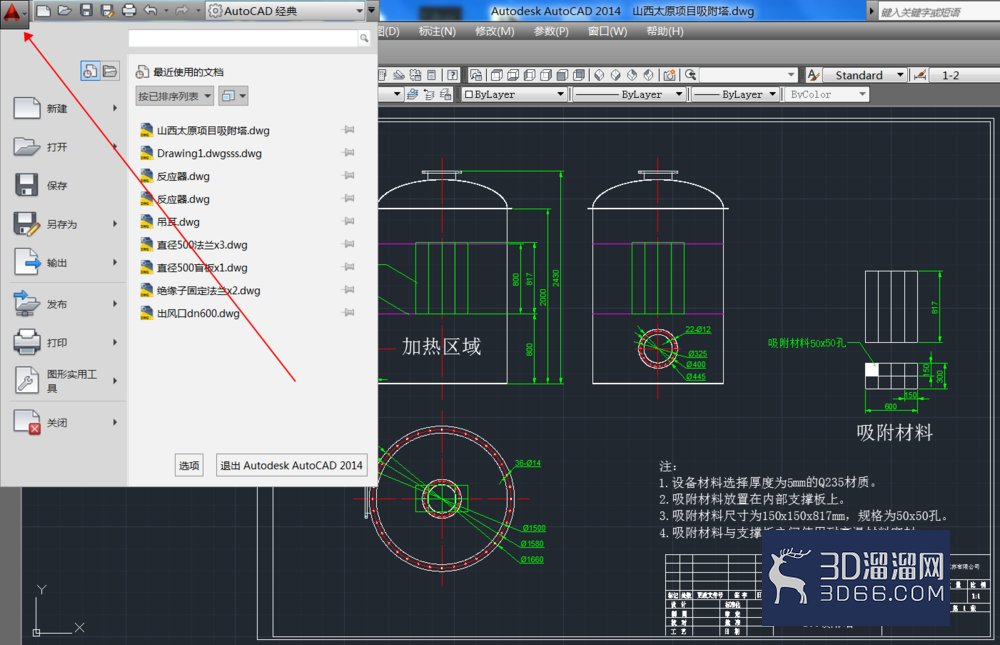Click the search box in the application menu

[x=243, y=38]
